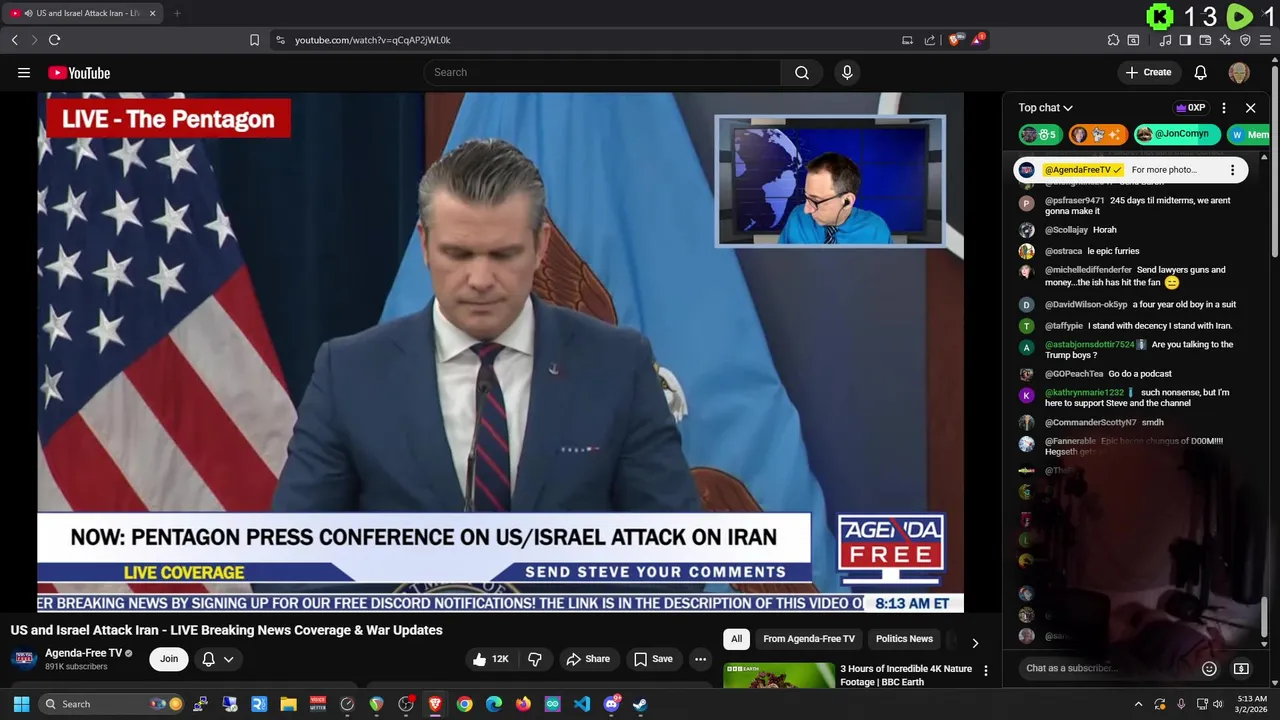The image size is (1280, 720).
Task: Open BBC Earth nature footage thumbnail
Action: point(779,676)
